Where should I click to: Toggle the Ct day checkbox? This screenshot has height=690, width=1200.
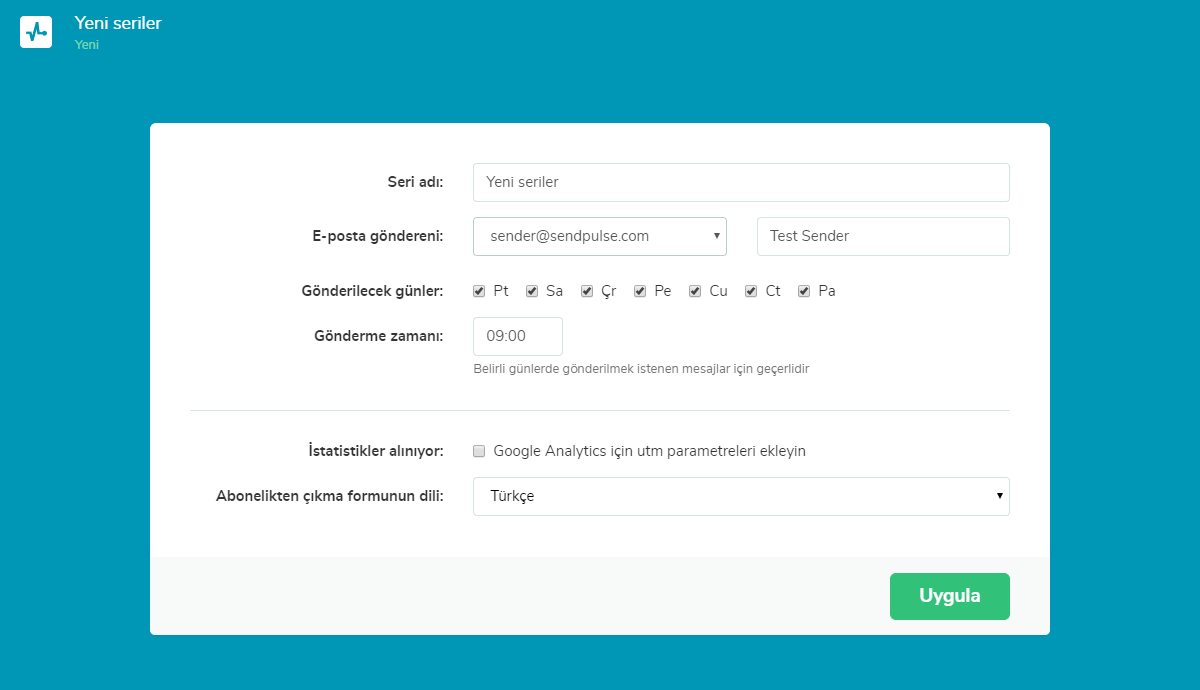point(751,291)
